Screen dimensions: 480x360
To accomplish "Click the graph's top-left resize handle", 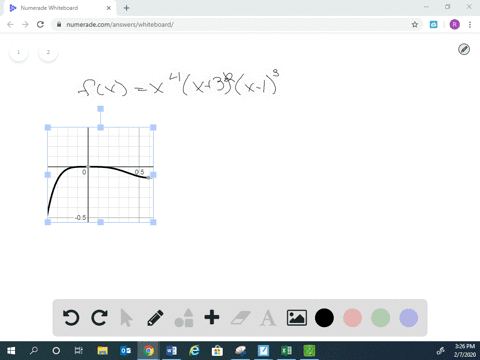I will click(48, 127).
